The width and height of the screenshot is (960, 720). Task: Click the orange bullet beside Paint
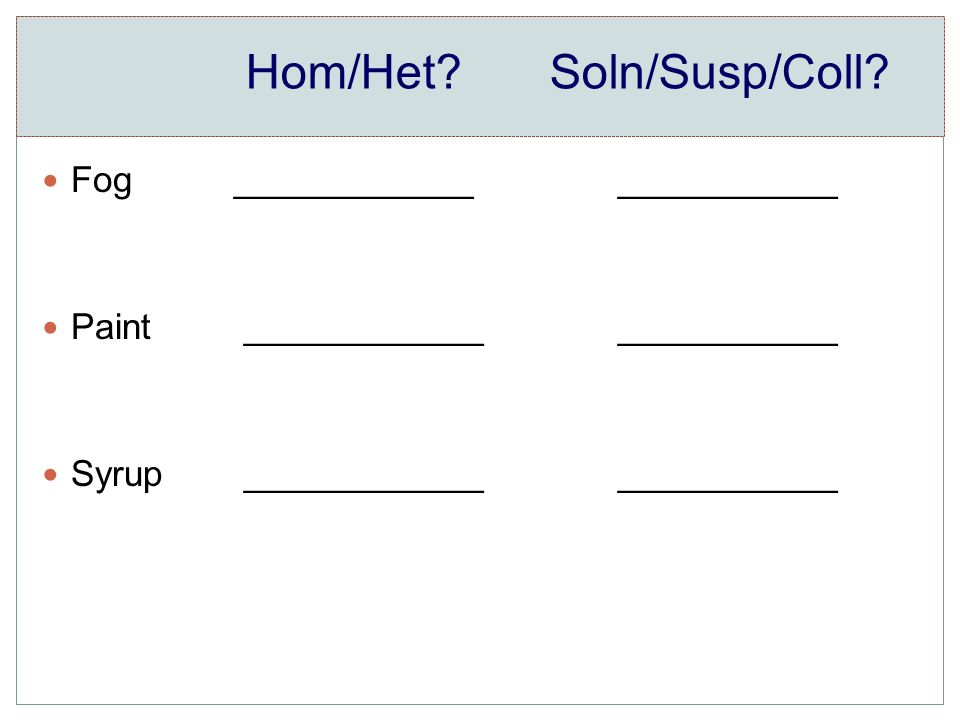50,328
